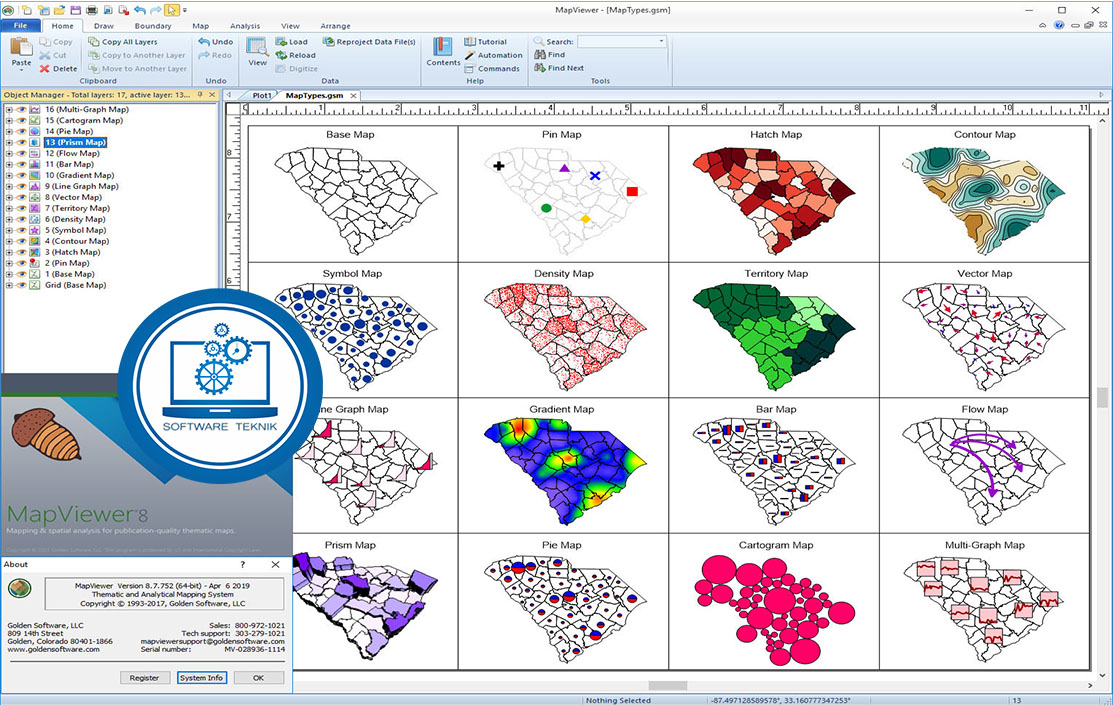Click the help icon at top right of window
Image resolution: width=1113 pixels, height=705 pixels.
point(1059,26)
